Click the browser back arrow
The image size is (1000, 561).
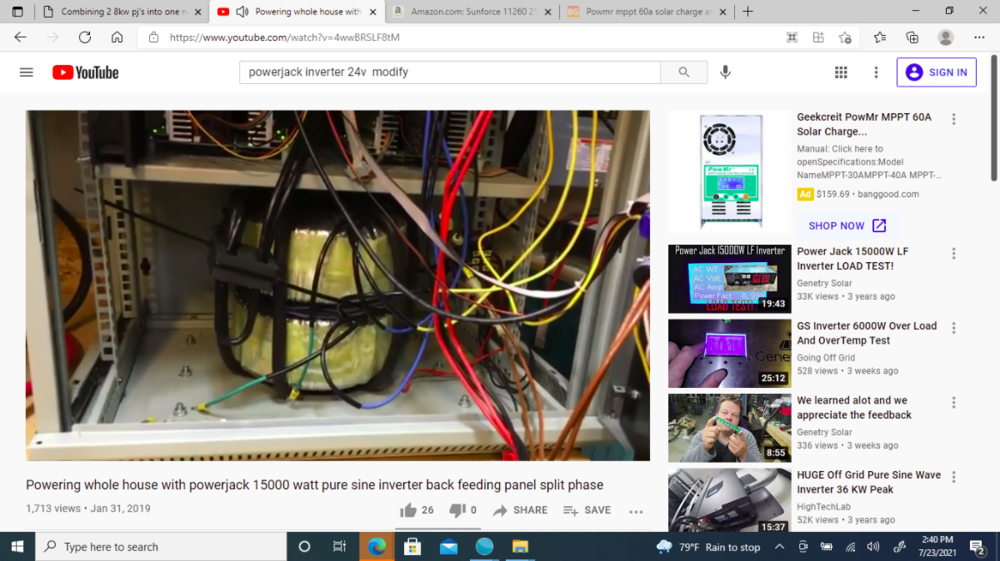pyautogui.click(x=20, y=37)
